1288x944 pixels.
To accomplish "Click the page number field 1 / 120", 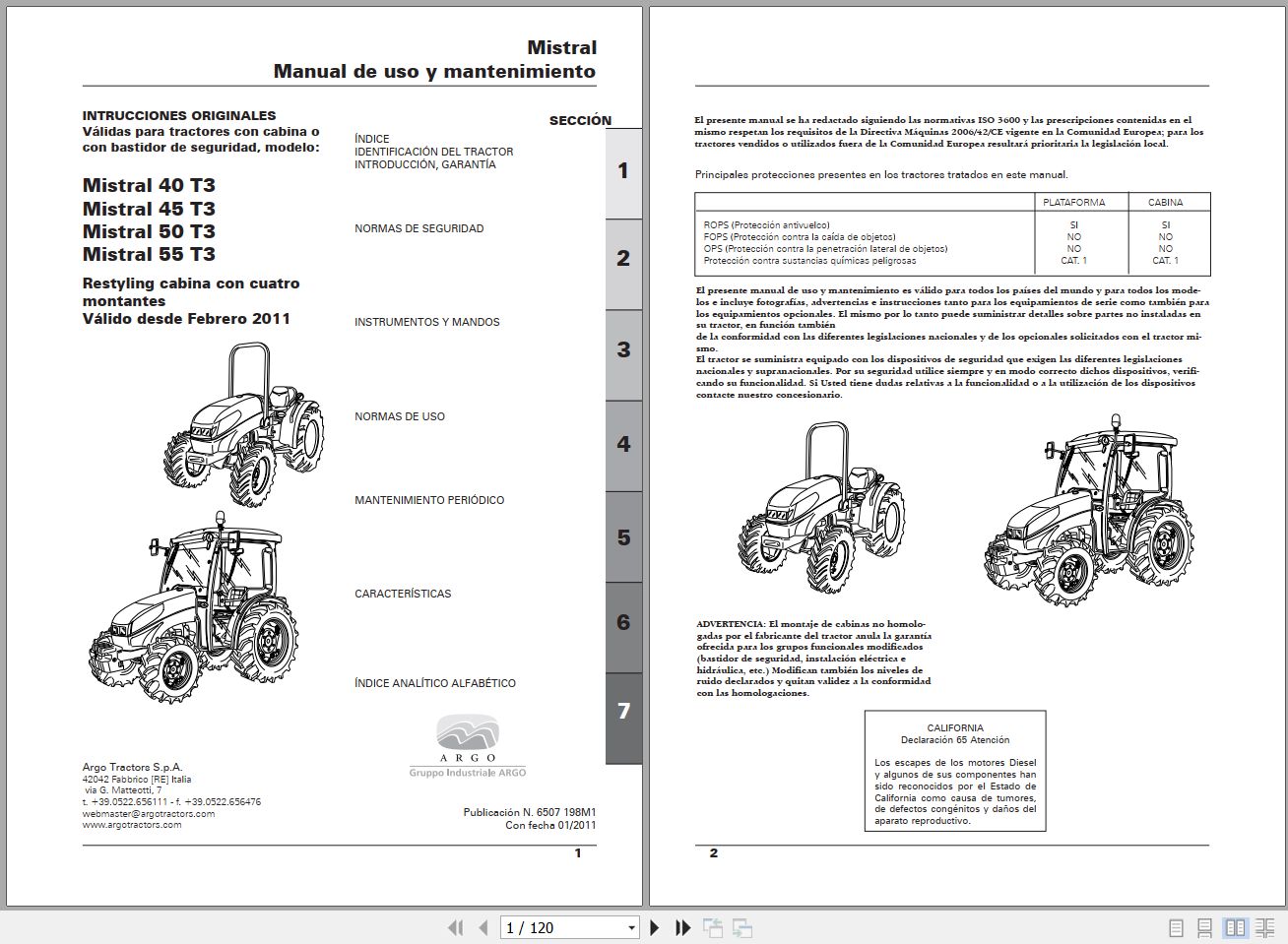I will (561, 927).
